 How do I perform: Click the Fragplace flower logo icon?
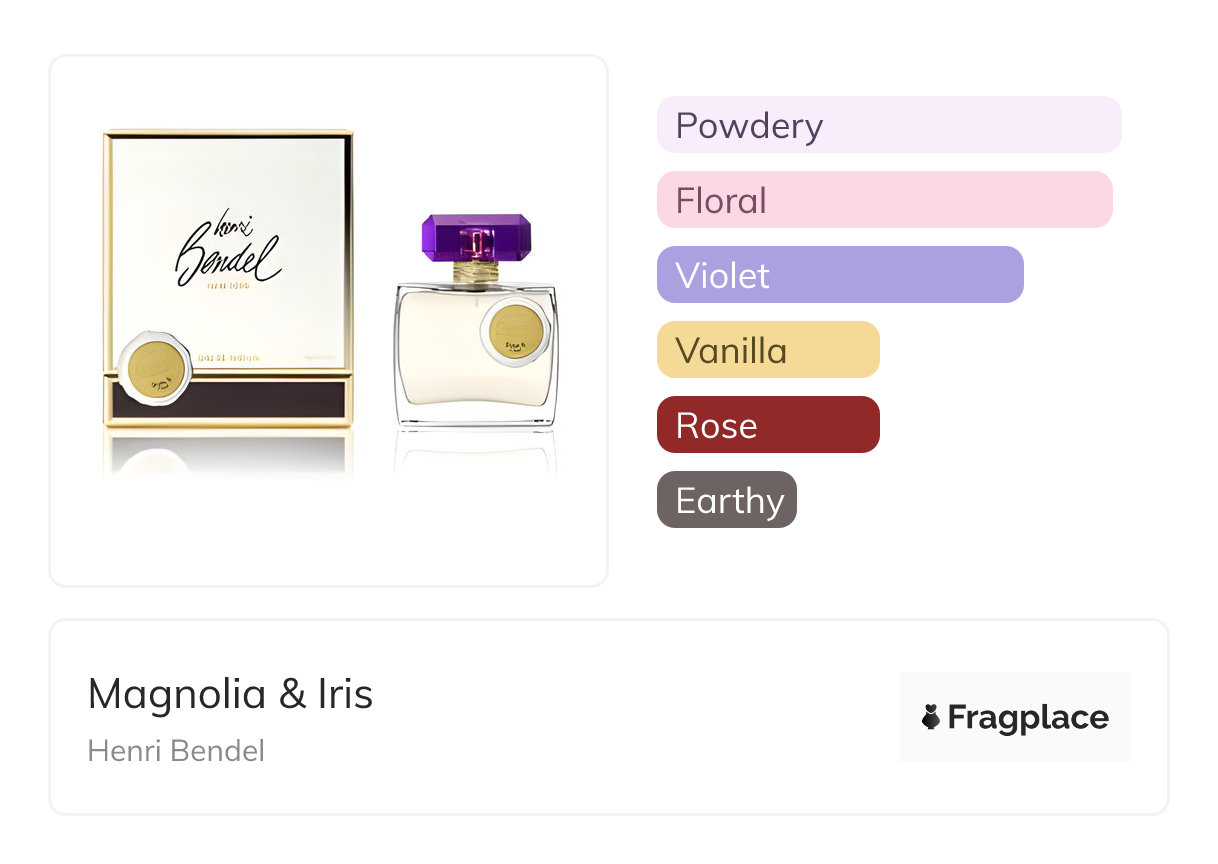point(931,717)
